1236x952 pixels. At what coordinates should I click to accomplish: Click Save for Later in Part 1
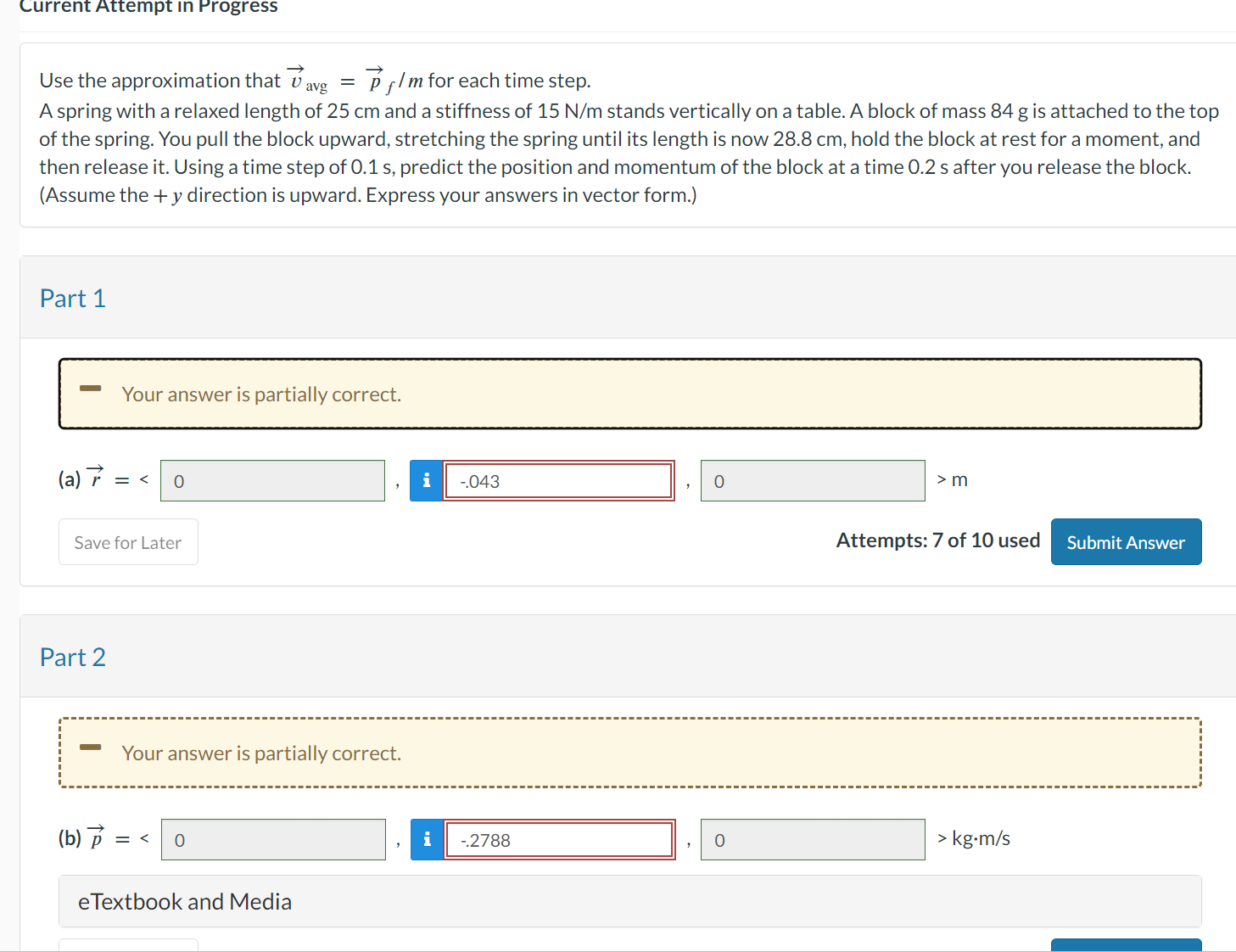[x=128, y=542]
